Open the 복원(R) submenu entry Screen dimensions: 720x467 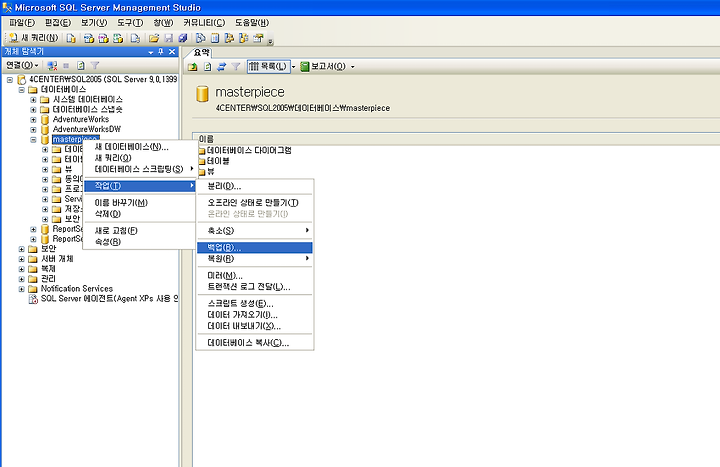tap(254, 259)
